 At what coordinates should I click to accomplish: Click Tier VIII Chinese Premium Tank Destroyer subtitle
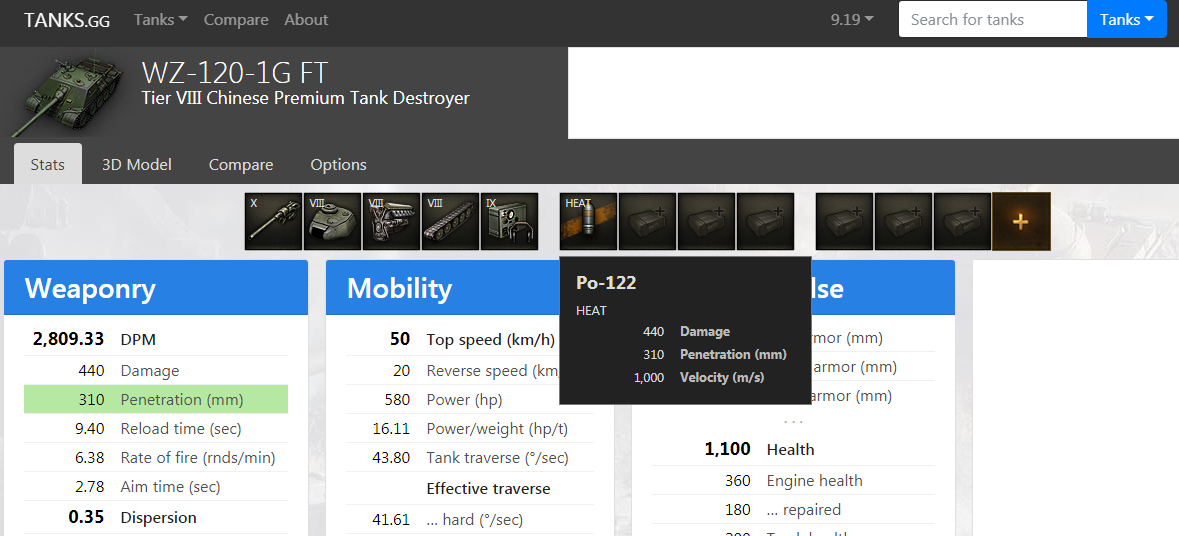305,98
